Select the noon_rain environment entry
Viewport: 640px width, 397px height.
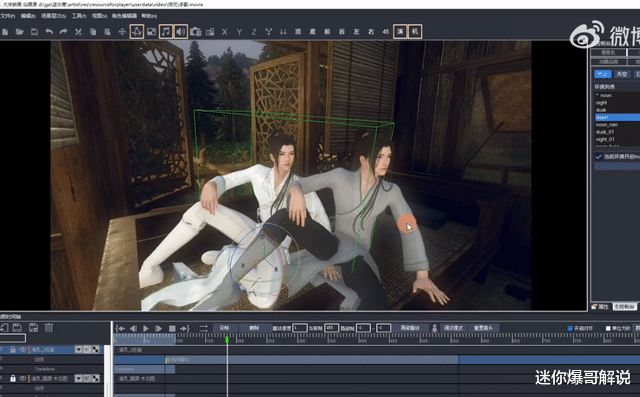[617, 125]
